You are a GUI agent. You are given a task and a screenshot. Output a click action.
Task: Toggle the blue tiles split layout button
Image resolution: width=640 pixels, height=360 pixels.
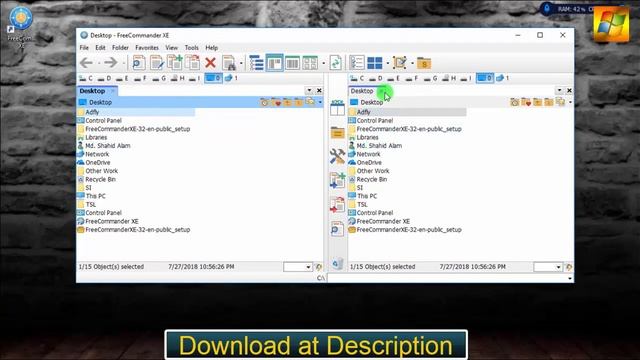pos(375,63)
